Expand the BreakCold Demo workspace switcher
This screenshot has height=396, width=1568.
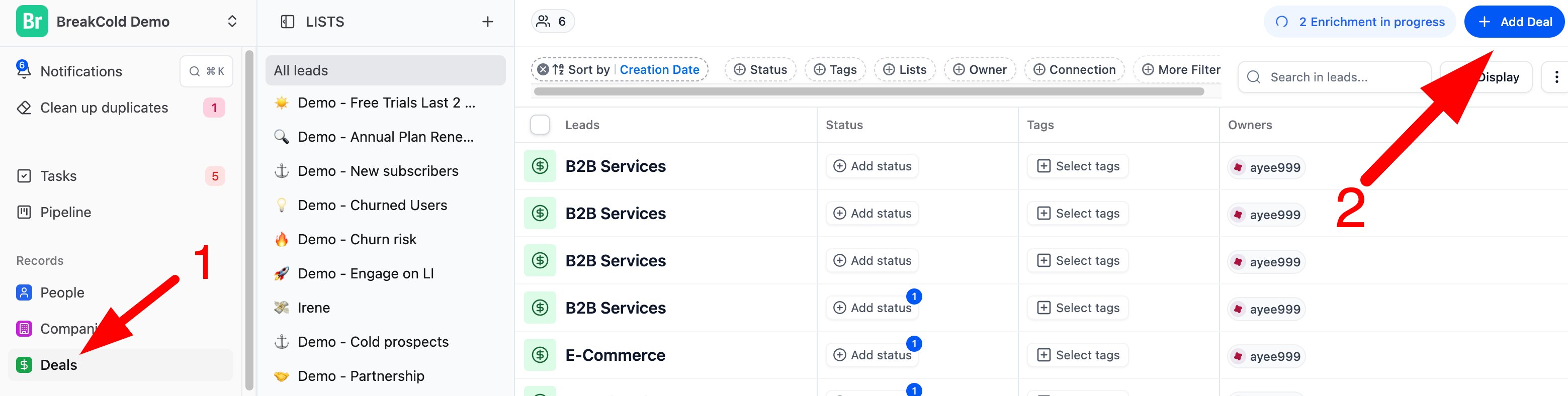coord(232,21)
